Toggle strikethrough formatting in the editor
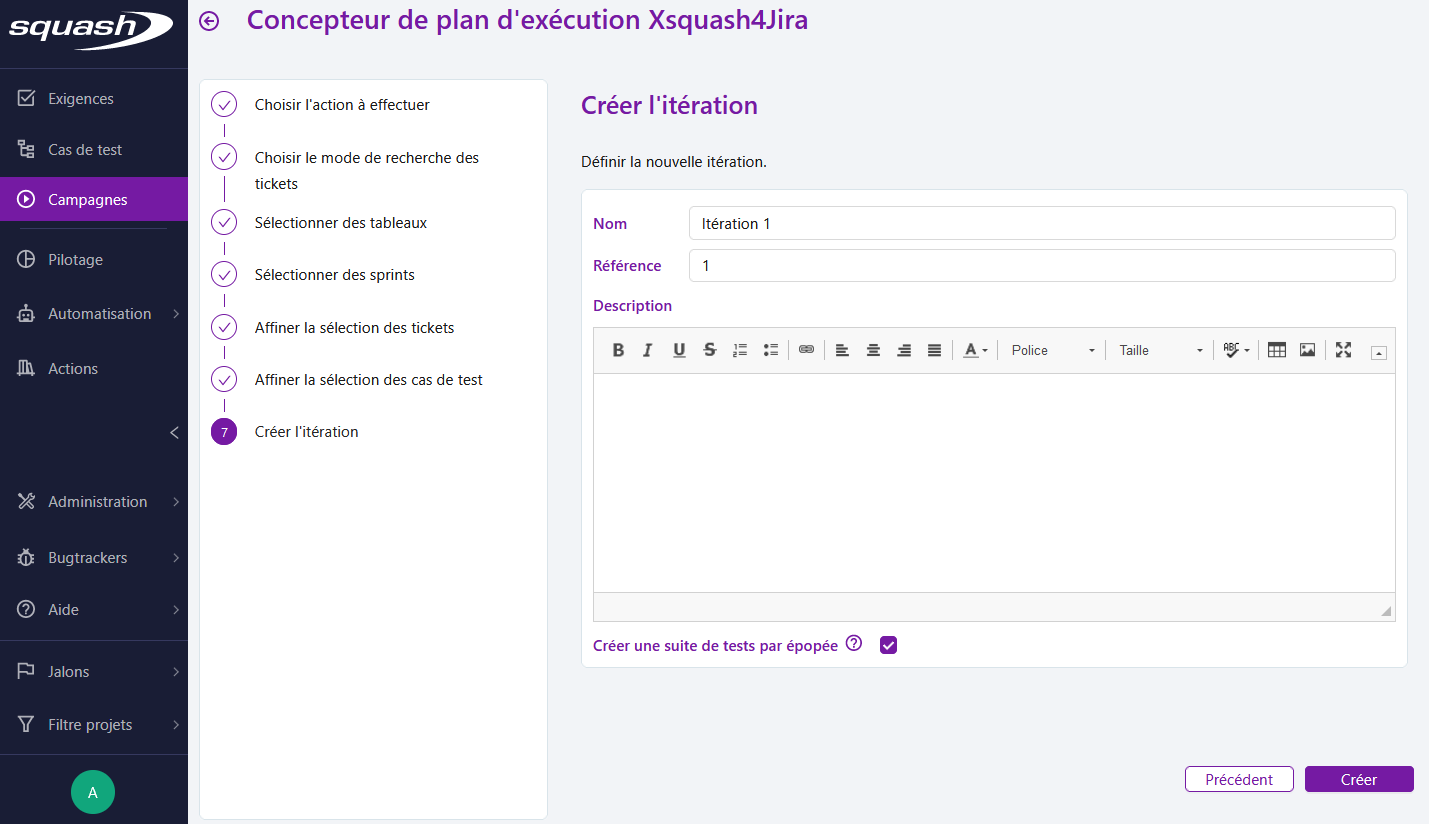 709,350
